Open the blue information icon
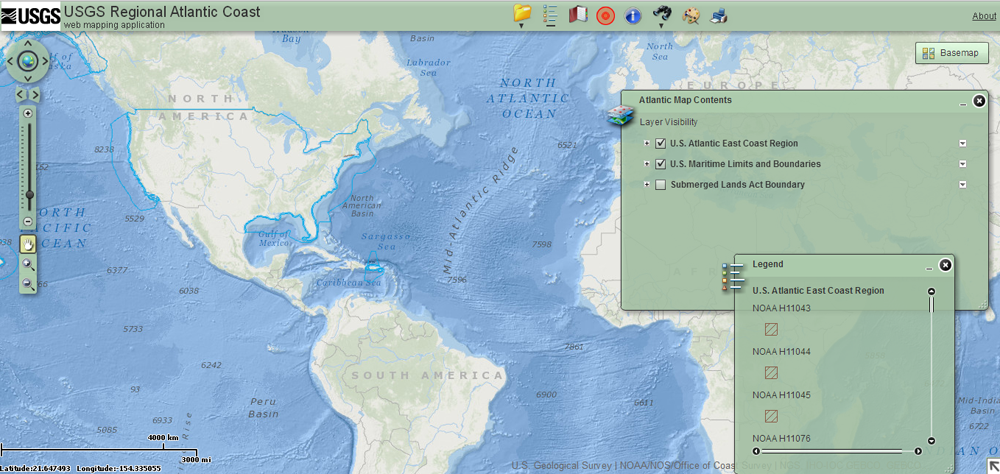 coord(633,17)
